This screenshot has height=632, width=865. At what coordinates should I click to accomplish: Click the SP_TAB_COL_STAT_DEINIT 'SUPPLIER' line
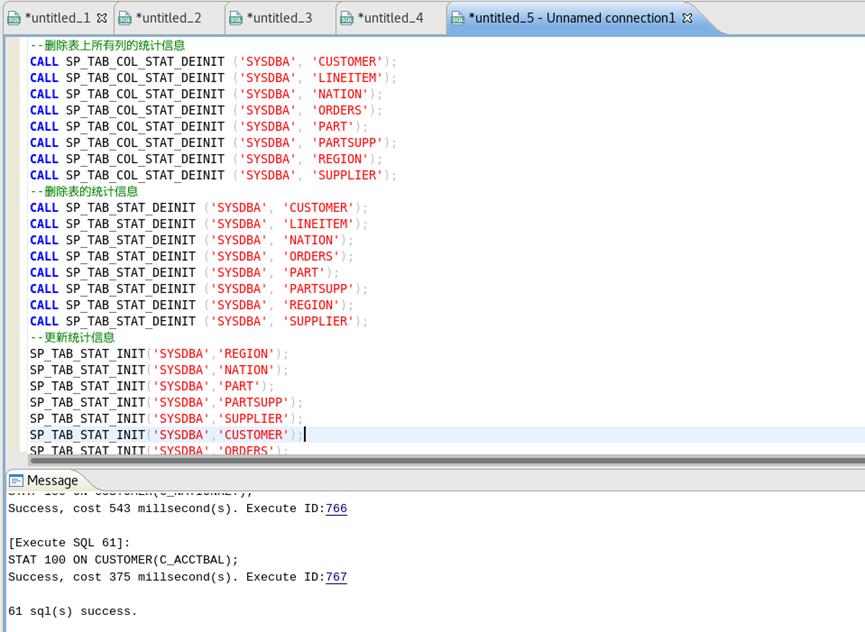click(x=213, y=175)
